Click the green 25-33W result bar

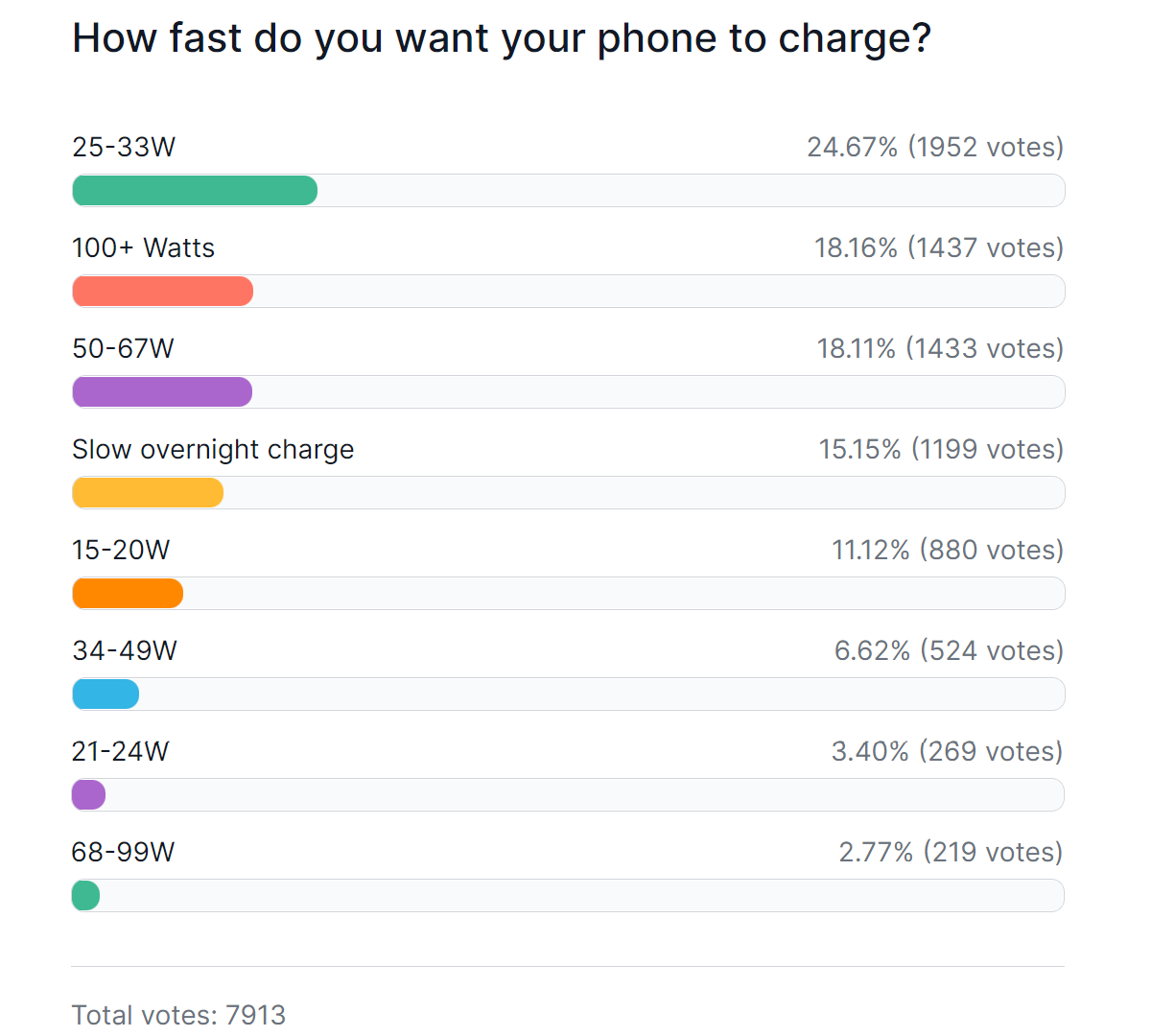[195, 191]
